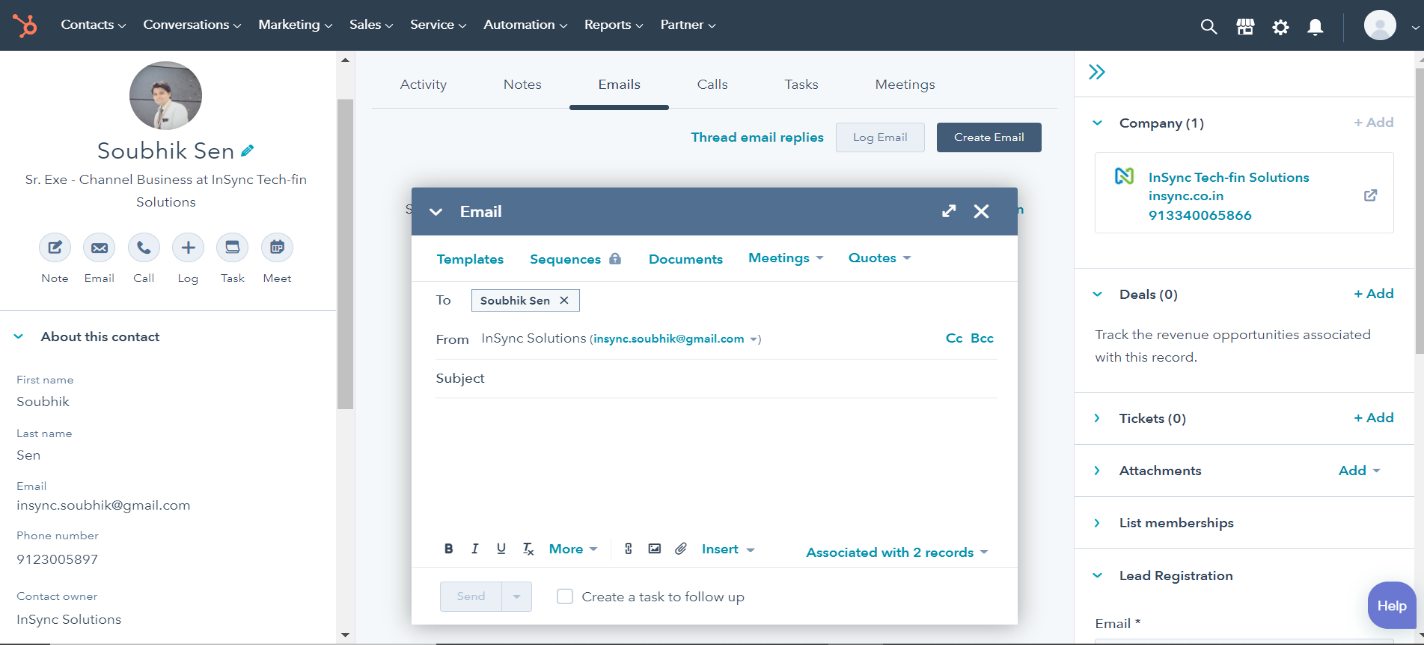The image size is (1424, 645).
Task: Collapse the Deals section
Action: pyautogui.click(x=1097, y=295)
